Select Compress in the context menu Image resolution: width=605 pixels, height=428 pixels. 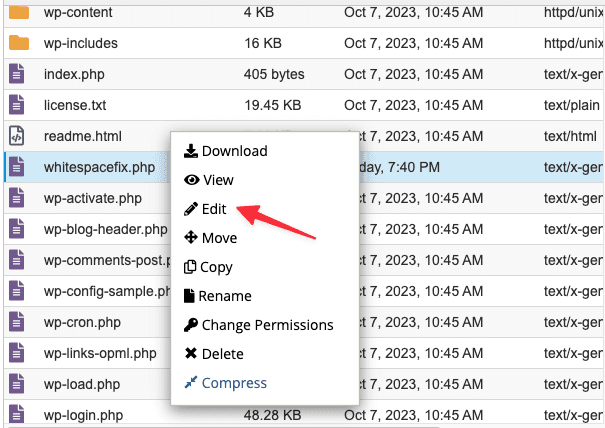(234, 383)
